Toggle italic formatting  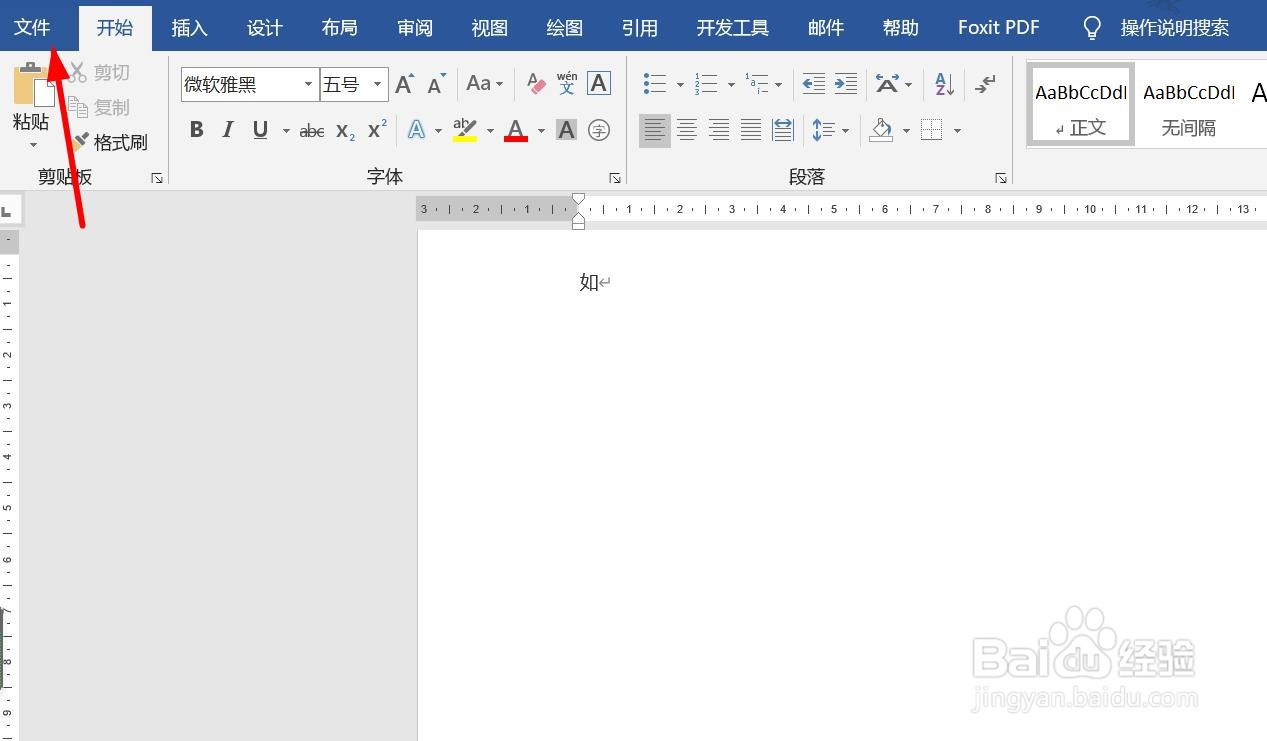point(227,130)
